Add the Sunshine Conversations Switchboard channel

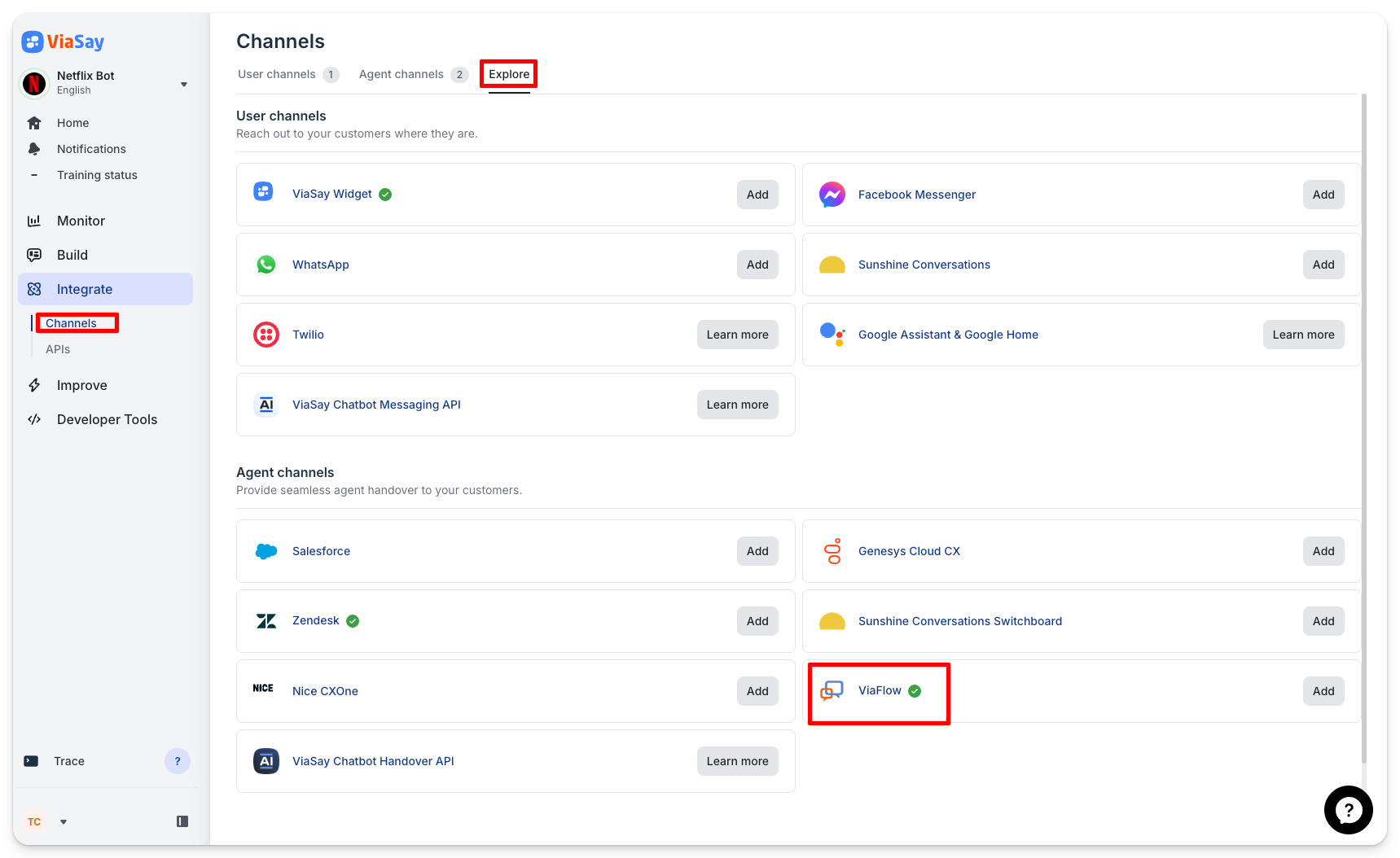1323,621
